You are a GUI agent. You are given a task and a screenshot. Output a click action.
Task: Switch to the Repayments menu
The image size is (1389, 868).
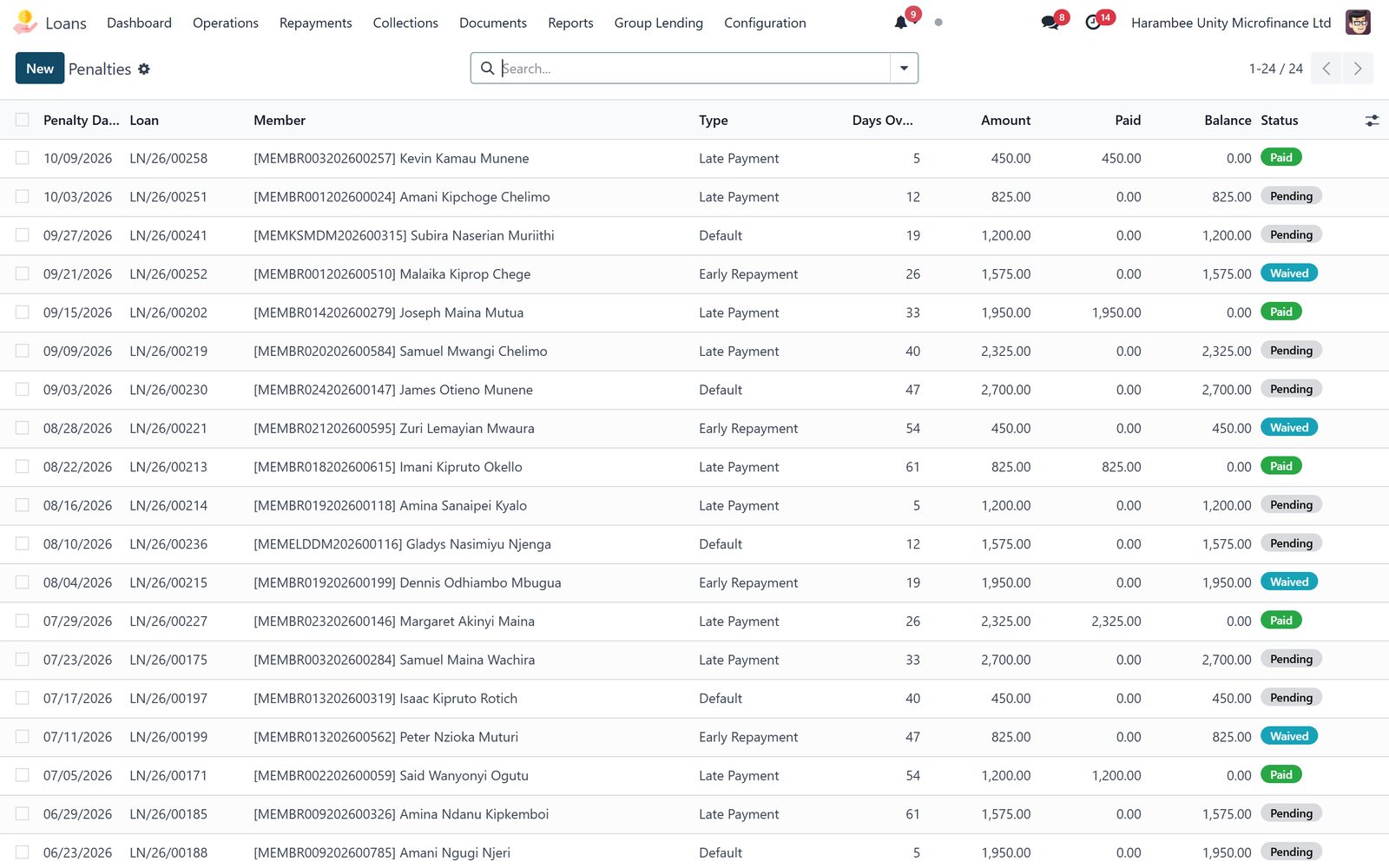point(315,23)
